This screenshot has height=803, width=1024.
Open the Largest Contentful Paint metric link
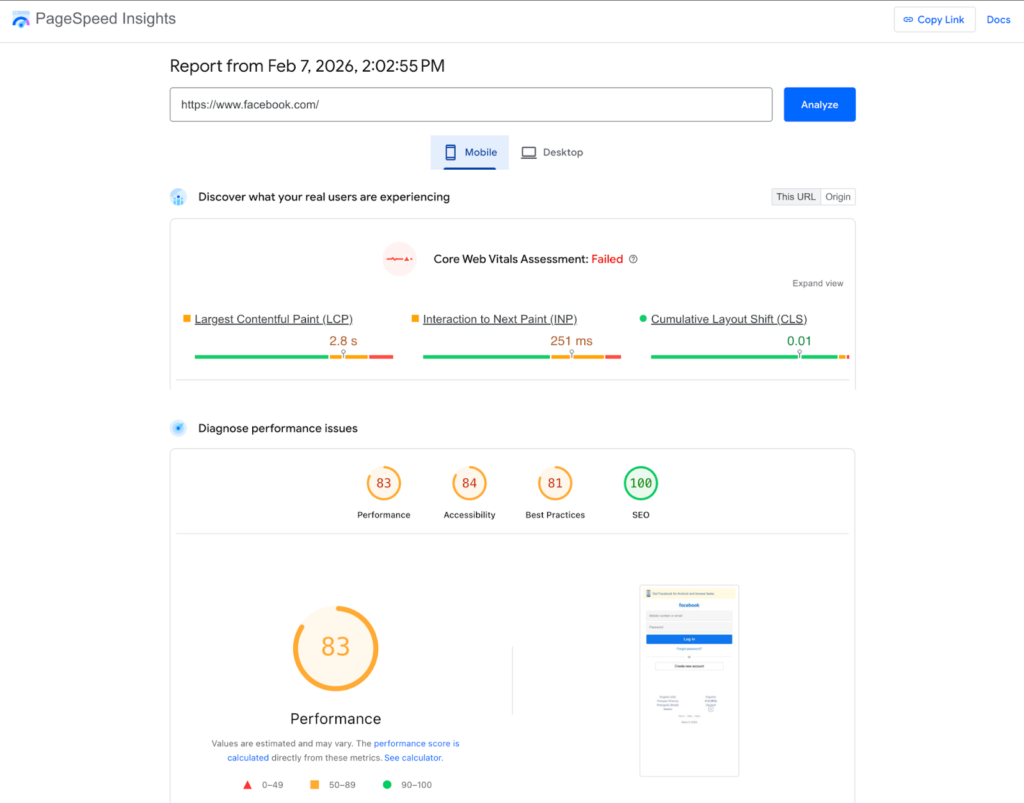273,318
